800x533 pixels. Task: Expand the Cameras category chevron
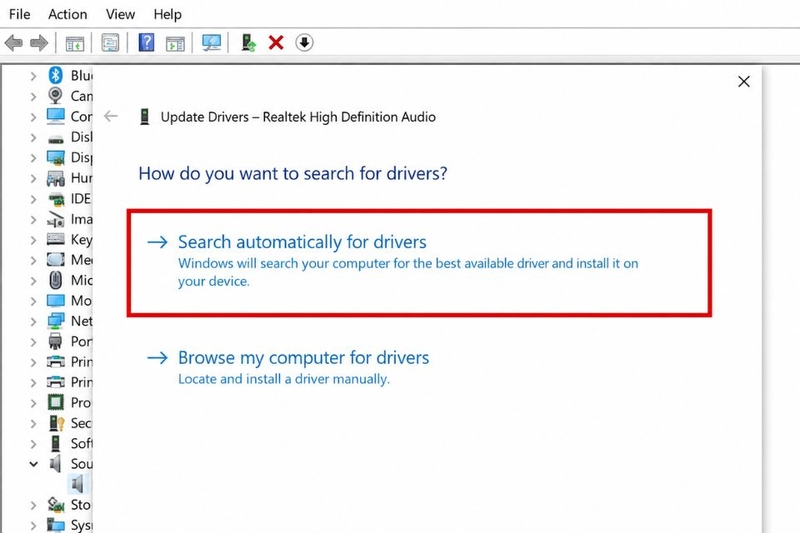[33, 96]
